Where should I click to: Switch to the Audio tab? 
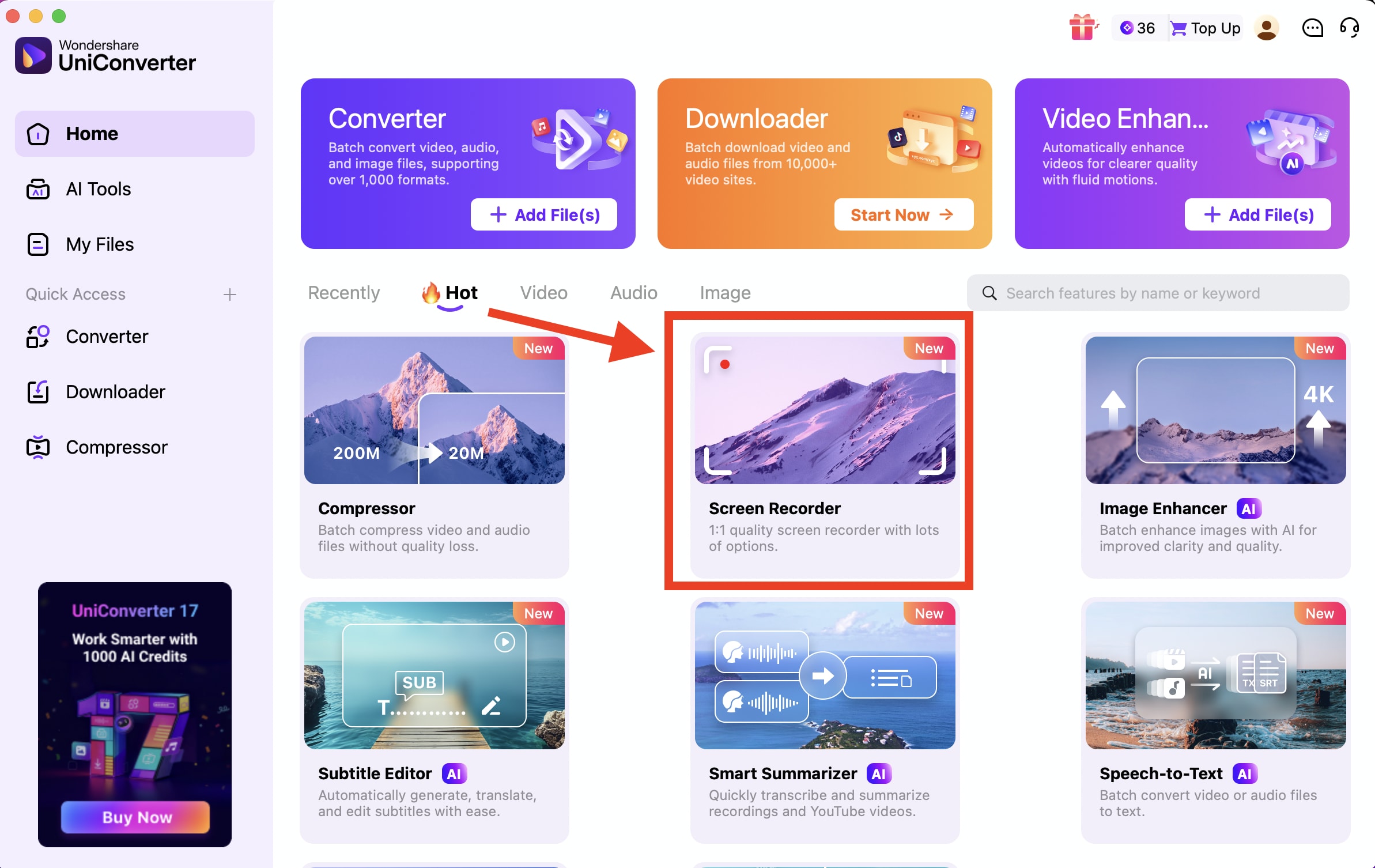(x=633, y=293)
